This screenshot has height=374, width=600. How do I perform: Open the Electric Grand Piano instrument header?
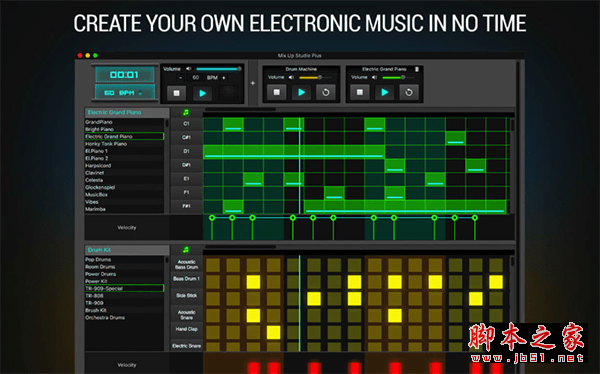pos(127,112)
